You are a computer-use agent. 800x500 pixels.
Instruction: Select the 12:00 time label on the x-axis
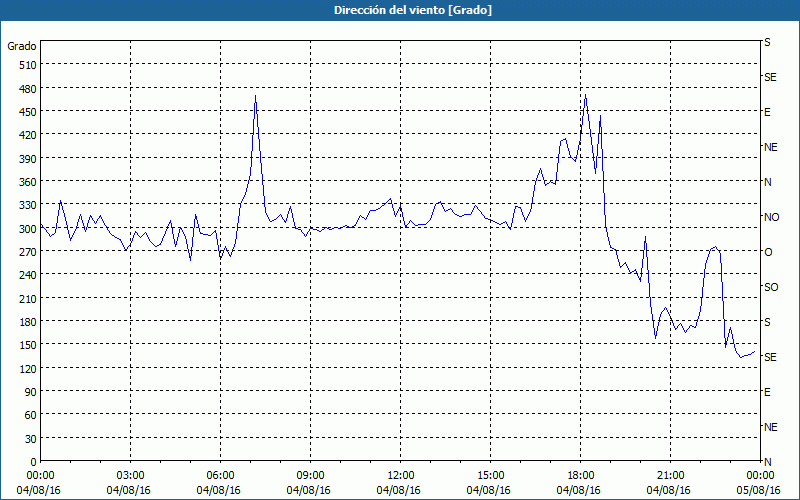pos(401,476)
